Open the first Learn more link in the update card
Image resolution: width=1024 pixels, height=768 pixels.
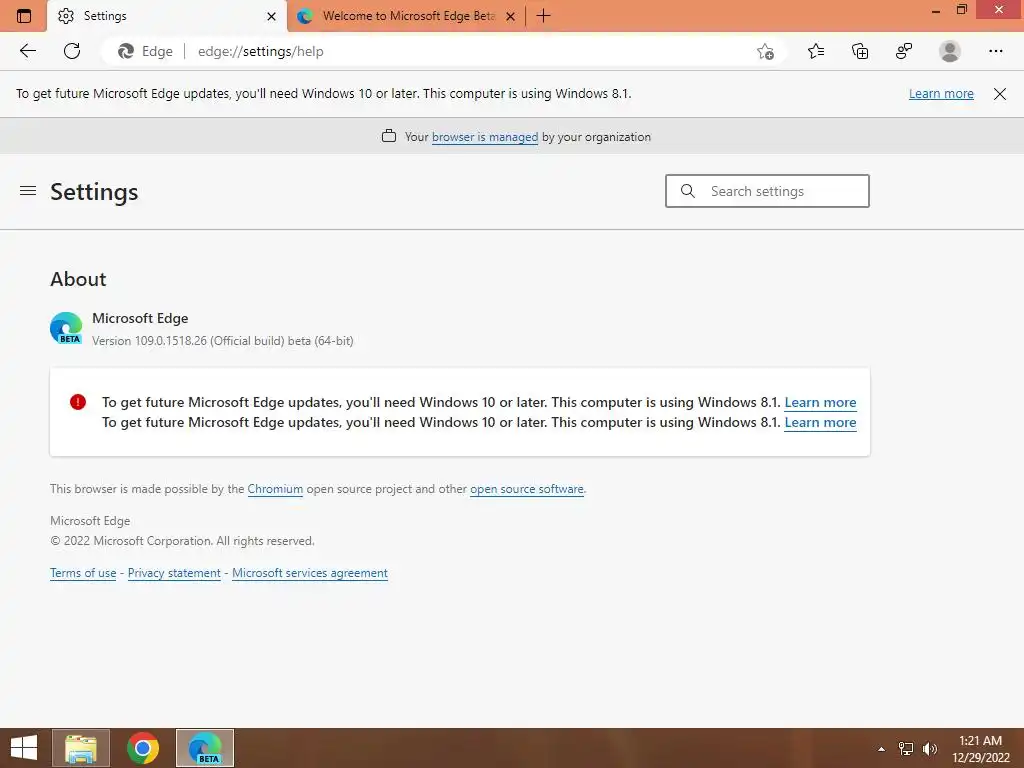coord(820,402)
